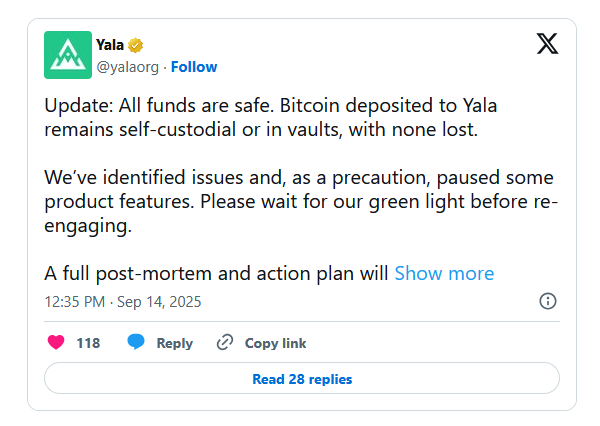Expand tweet with Show more
Screen dimensions: 600x426
point(444,273)
